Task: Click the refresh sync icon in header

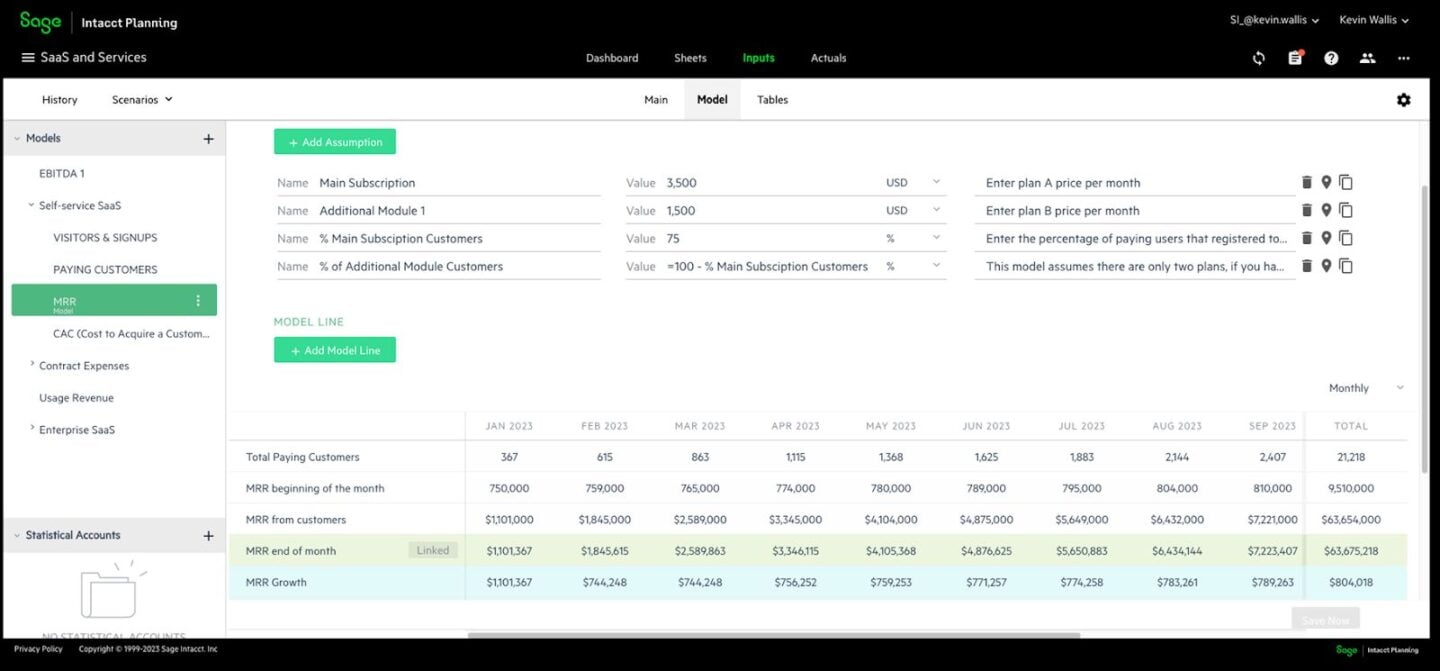Action: (x=1258, y=58)
